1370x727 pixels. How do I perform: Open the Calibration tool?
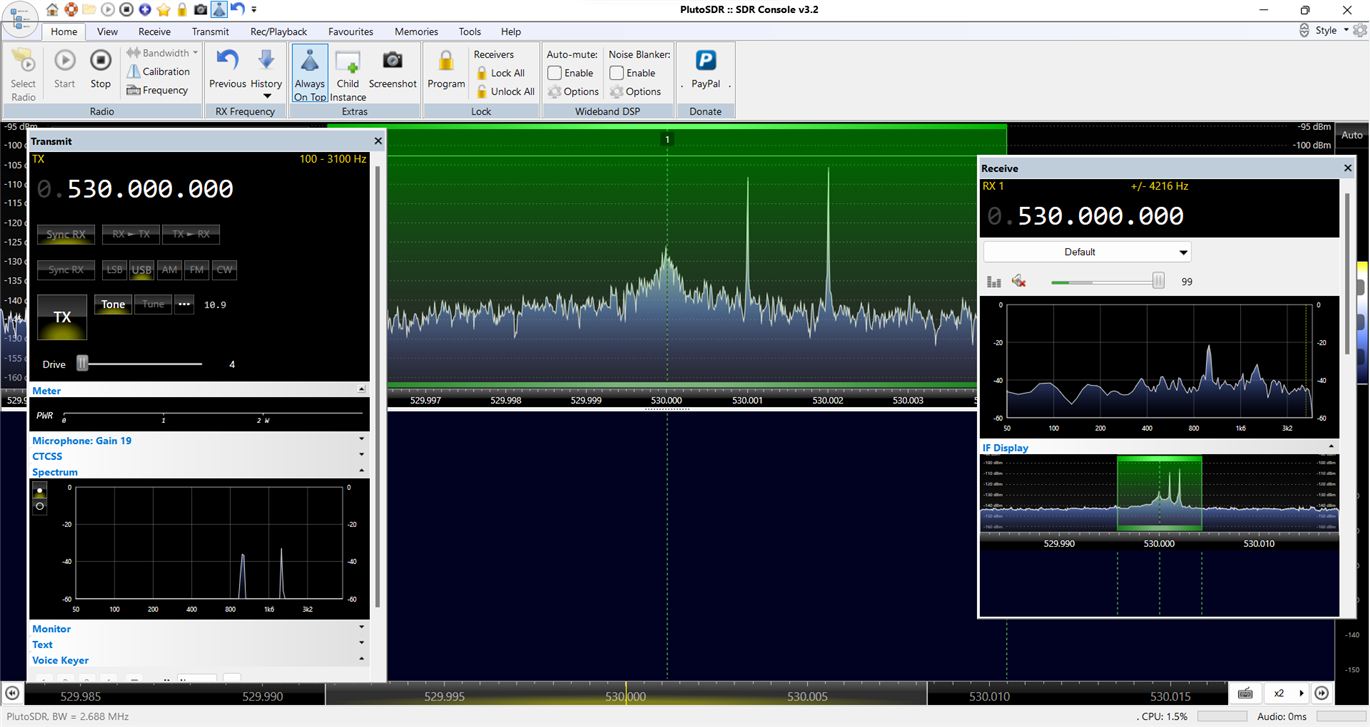click(158, 72)
